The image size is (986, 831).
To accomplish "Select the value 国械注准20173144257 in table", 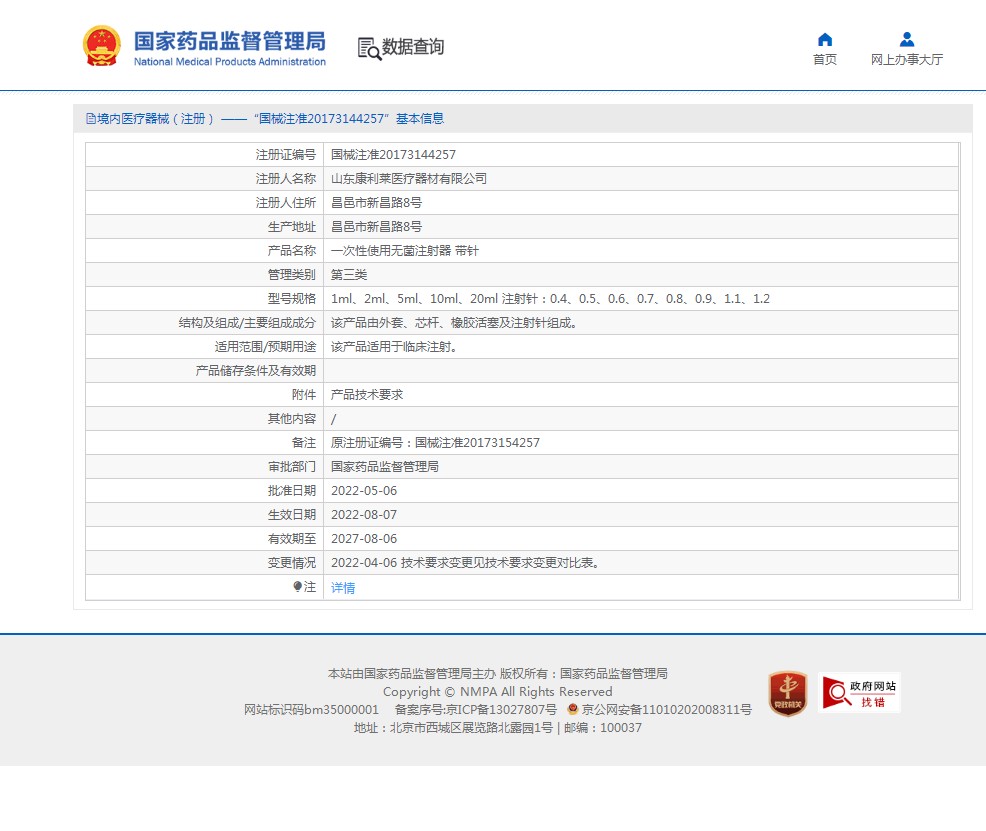I will click(394, 155).
